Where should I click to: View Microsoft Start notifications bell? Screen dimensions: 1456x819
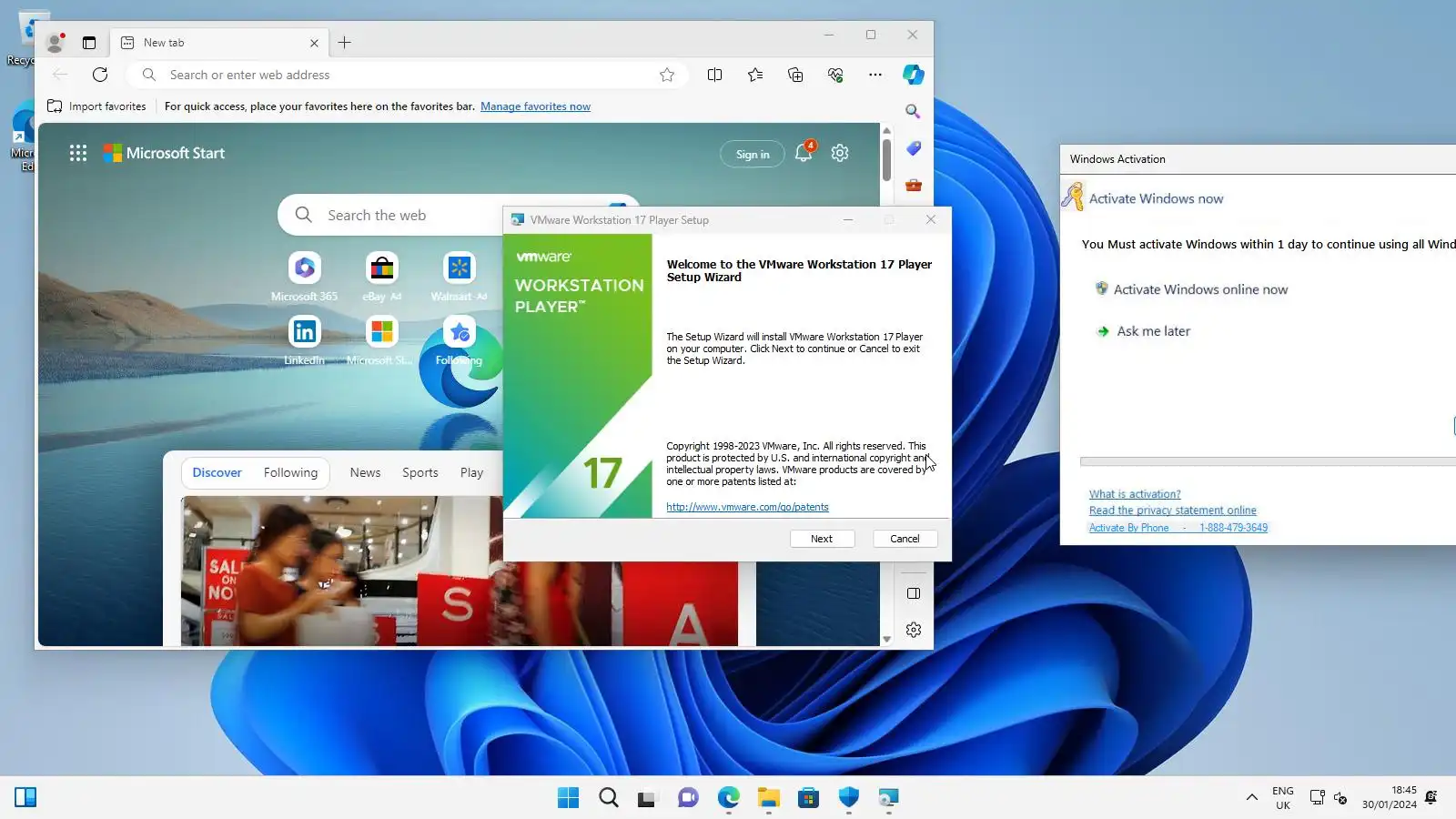click(x=804, y=153)
